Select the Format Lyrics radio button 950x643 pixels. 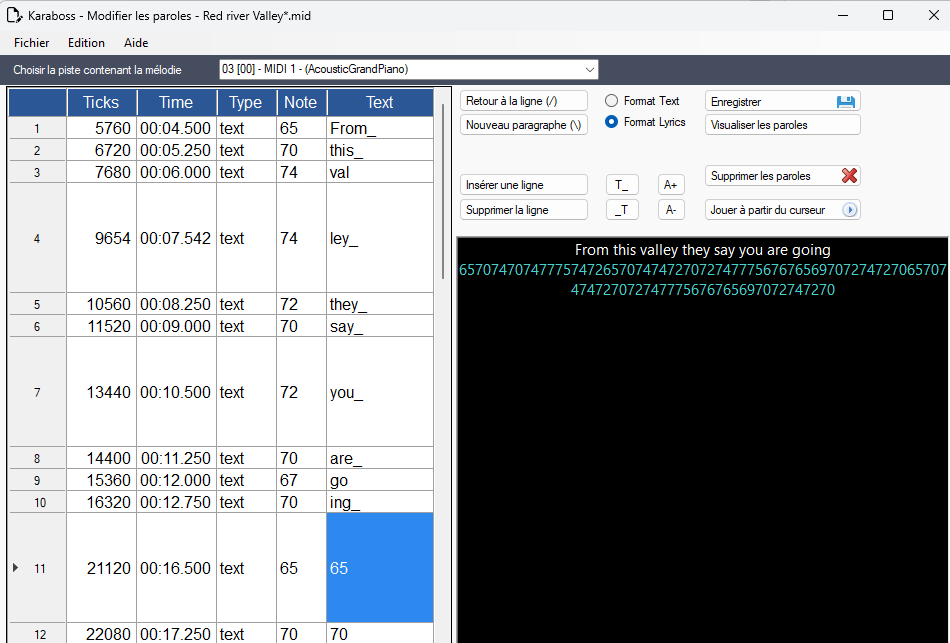click(x=611, y=122)
